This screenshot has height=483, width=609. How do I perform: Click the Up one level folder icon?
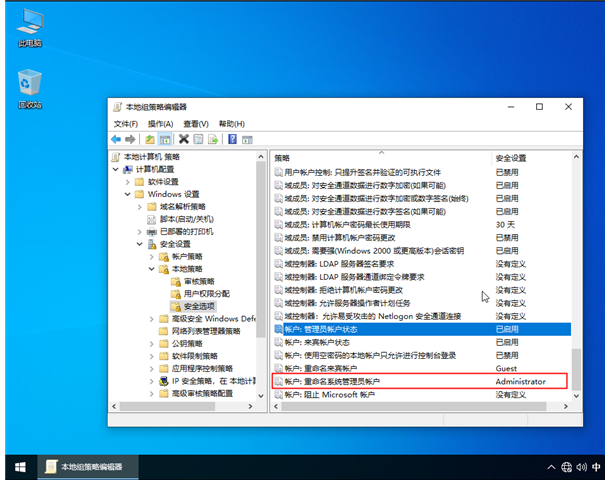[x=150, y=139]
